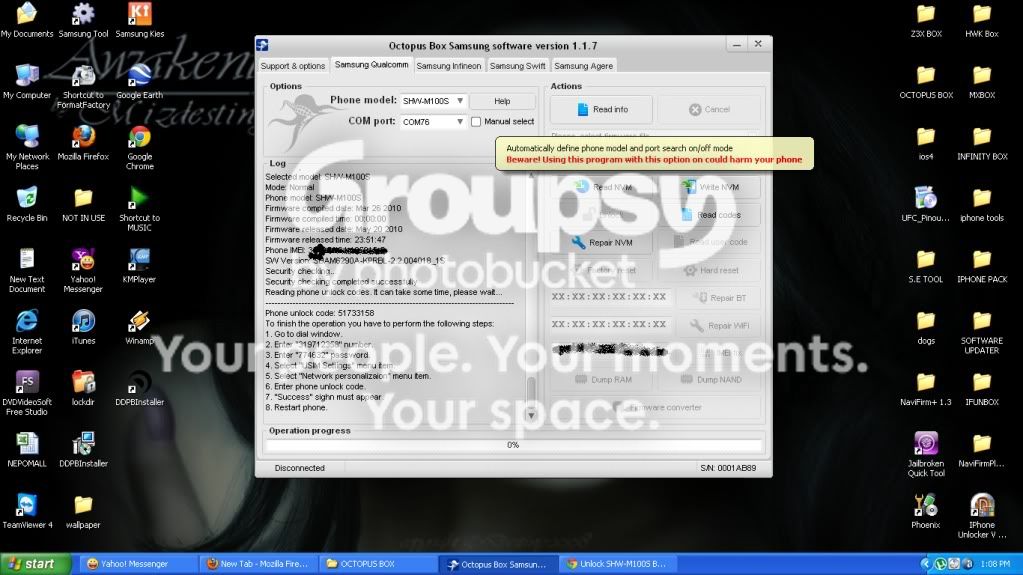Launch Mozilla Firefox desktop icon
The image size is (1023, 575).
(83, 142)
